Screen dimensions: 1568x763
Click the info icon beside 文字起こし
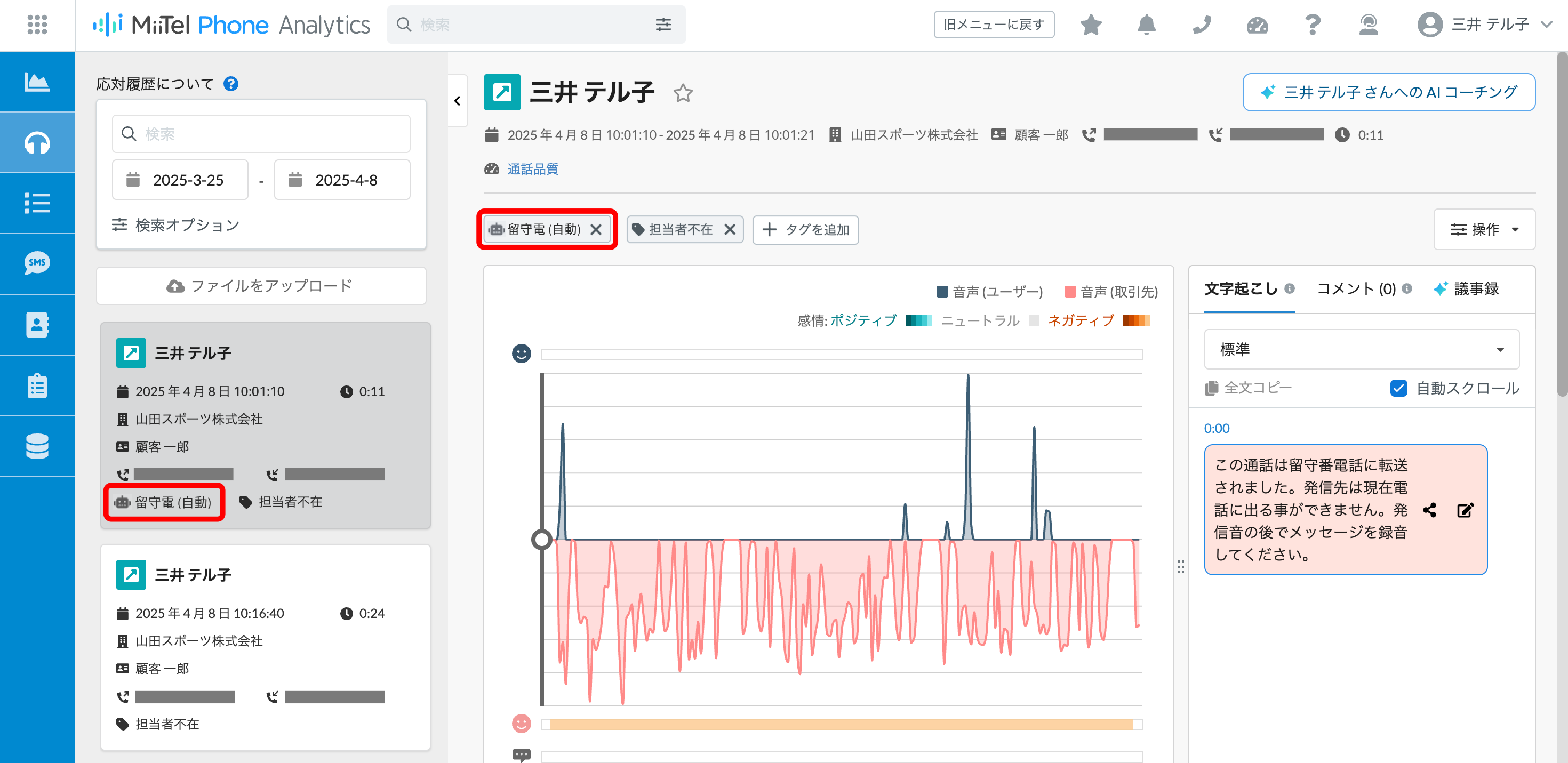point(1289,288)
